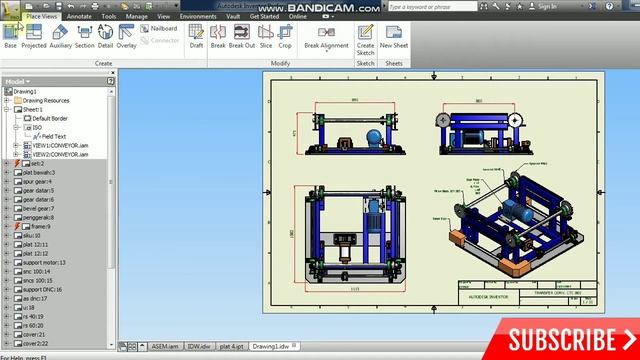
Task: Start the Section view tool
Action: click(84, 37)
